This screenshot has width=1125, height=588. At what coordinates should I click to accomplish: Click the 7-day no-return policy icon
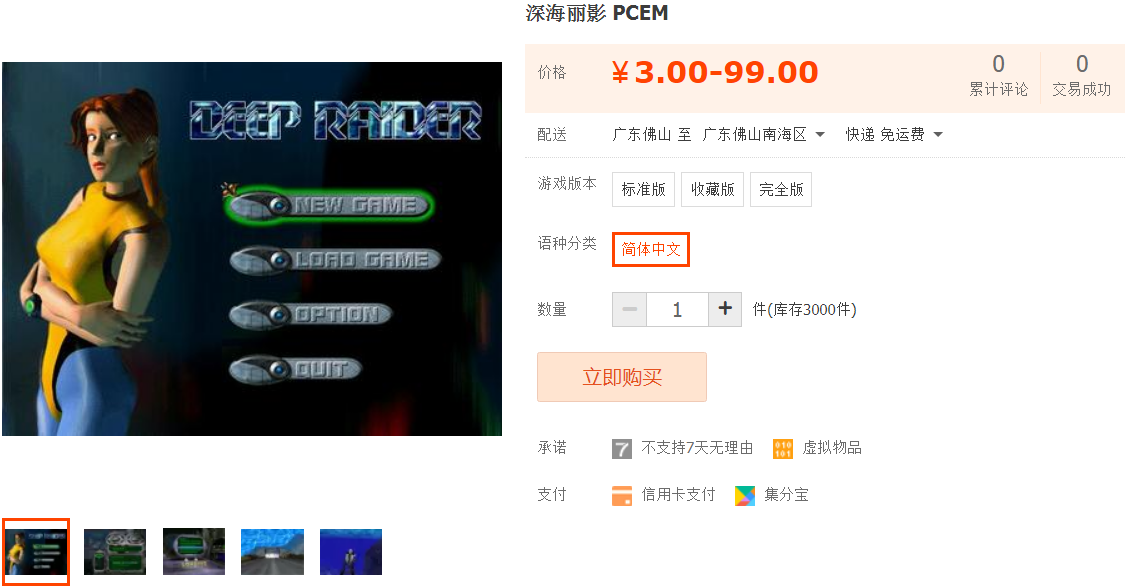(621, 449)
